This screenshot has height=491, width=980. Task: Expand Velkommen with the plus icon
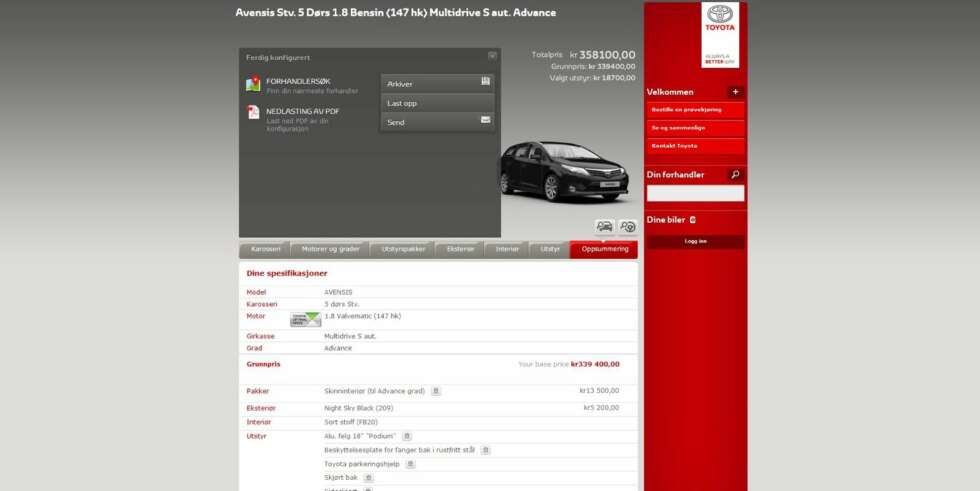pyautogui.click(x=735, y=92)
